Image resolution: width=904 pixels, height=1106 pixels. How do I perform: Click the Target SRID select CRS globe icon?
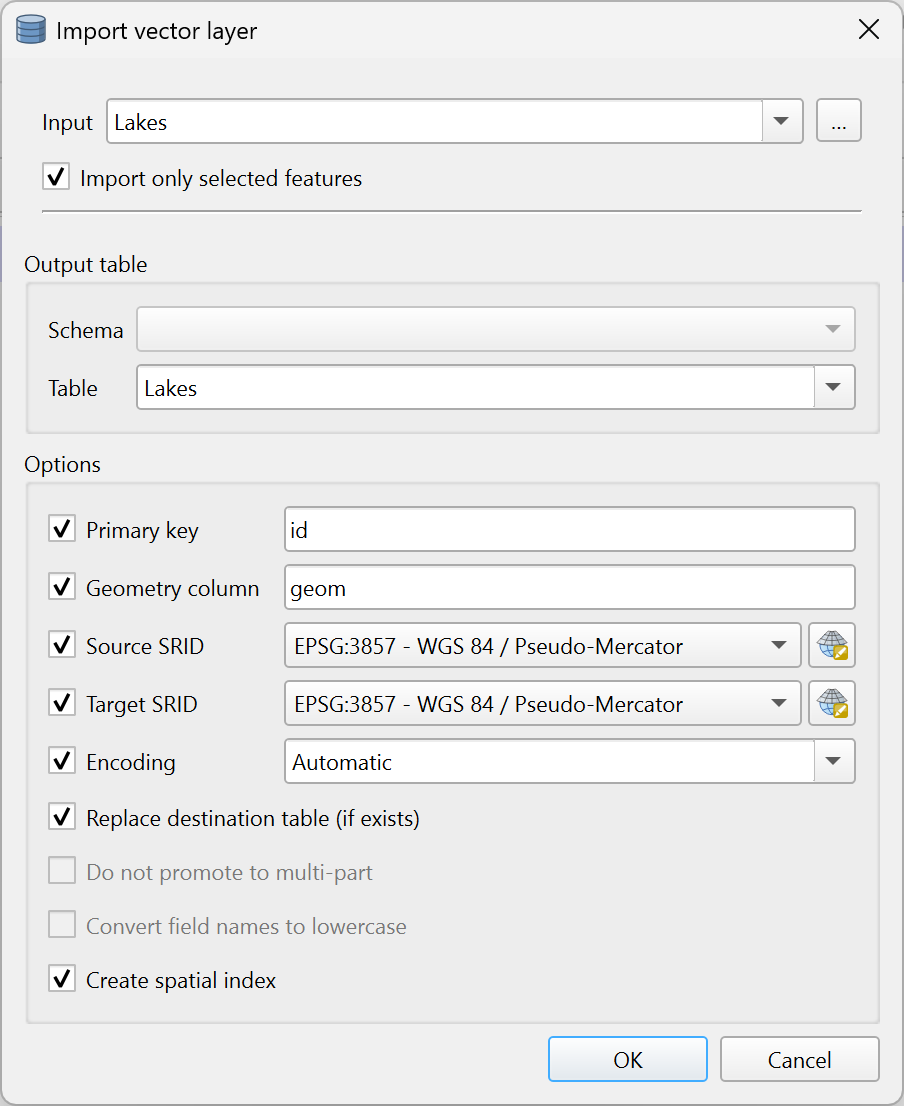click(x=831, y=704)
